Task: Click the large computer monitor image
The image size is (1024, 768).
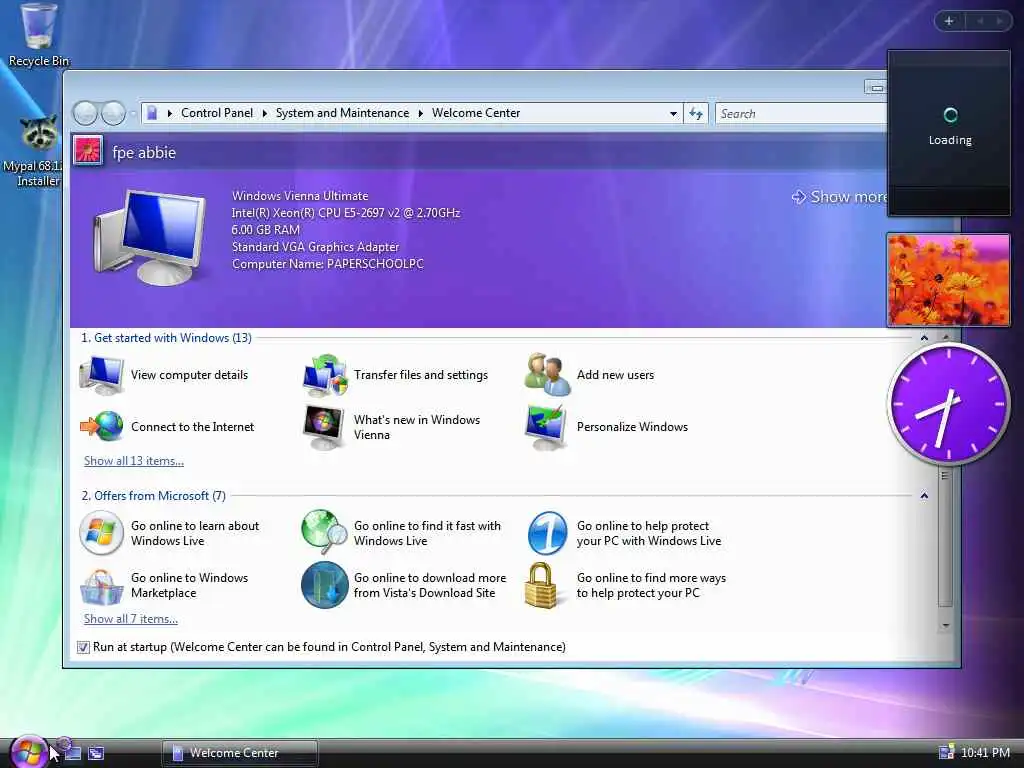Action: (149, 236)
